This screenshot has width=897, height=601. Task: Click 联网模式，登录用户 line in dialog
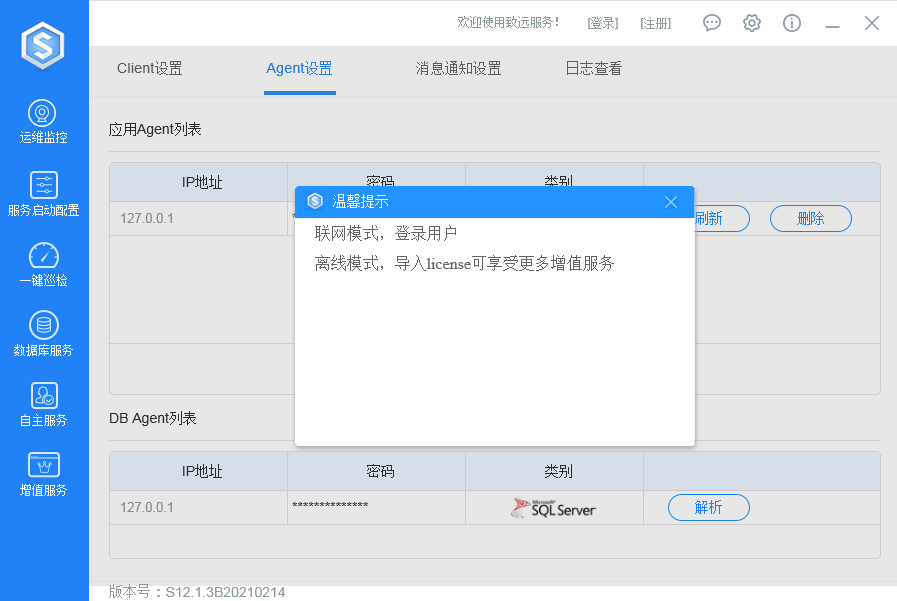click(386, 233)
